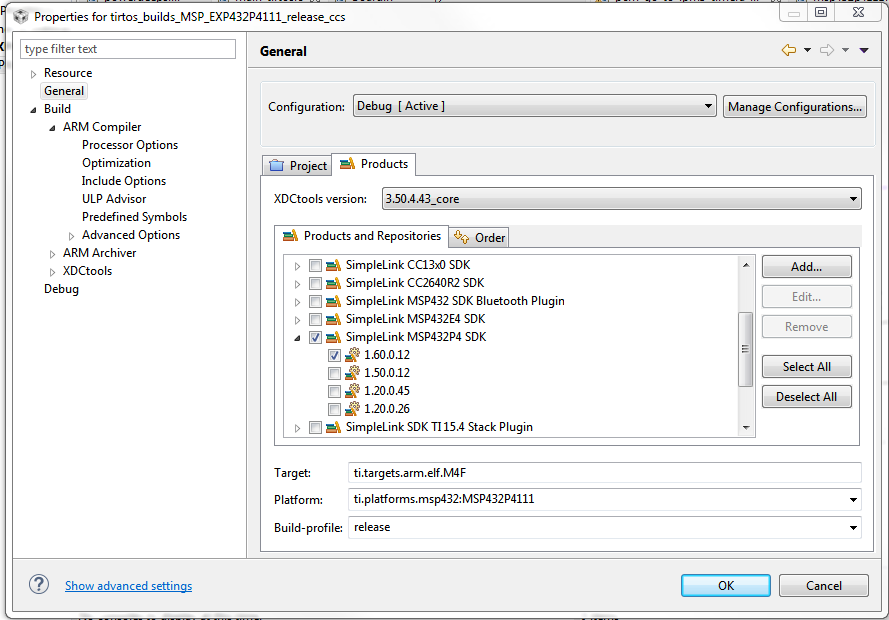Image resolution: width=889 pixels, height=620 pixels.
Task: Open Show advanced settings link
Action: 128,585
